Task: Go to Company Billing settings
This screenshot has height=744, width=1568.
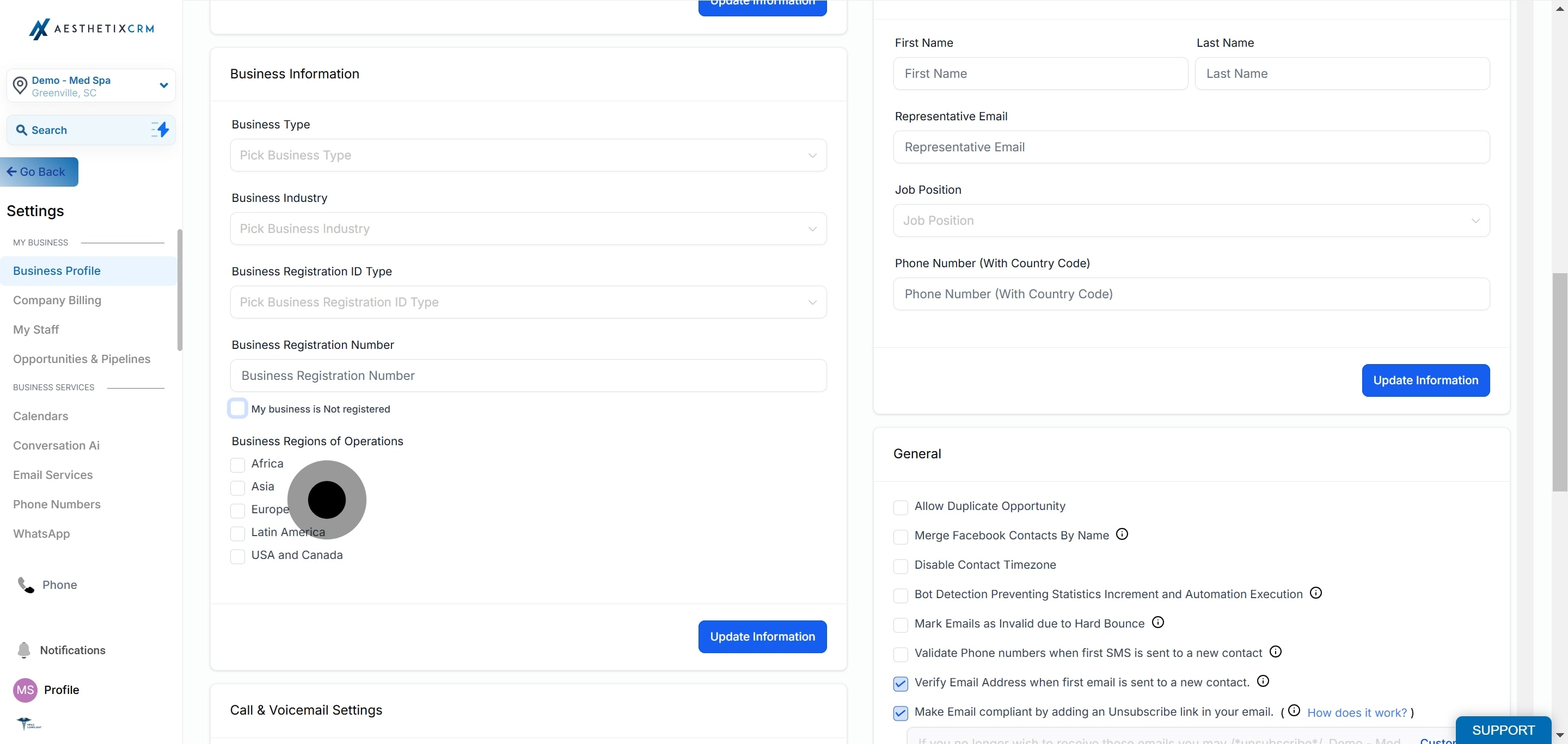Action: tap(57, 300)
